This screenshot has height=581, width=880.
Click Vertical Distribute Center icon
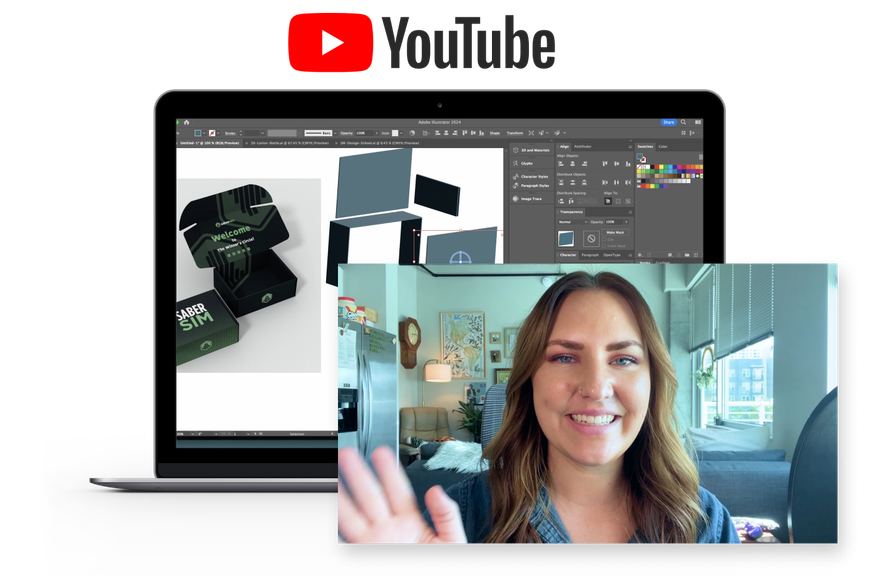[572, 182]
